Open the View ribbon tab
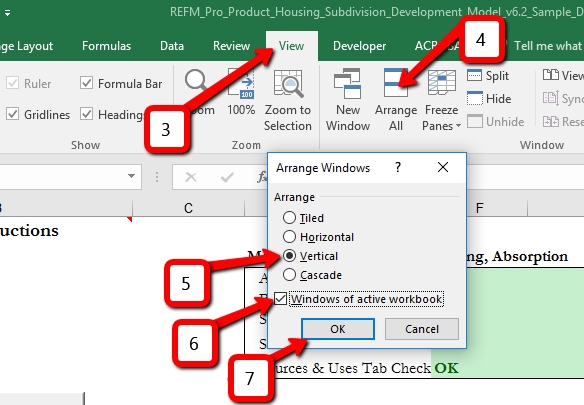The width and height of the screenshot is (584, 405). [291, 46]
